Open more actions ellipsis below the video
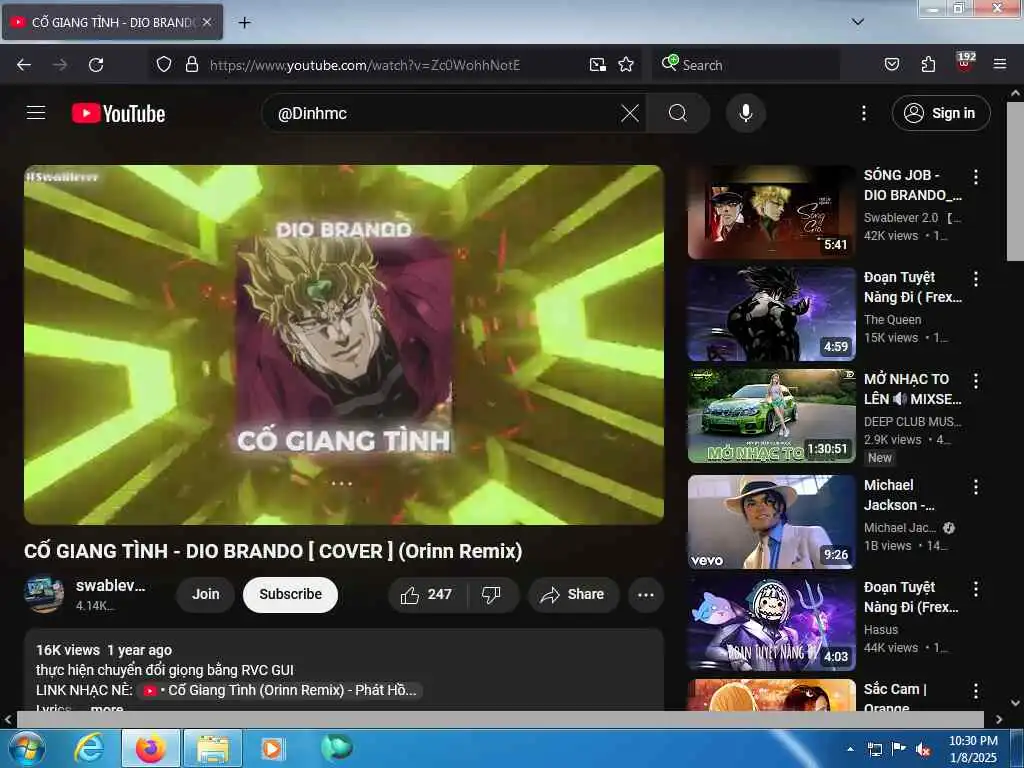 point(646,594)
